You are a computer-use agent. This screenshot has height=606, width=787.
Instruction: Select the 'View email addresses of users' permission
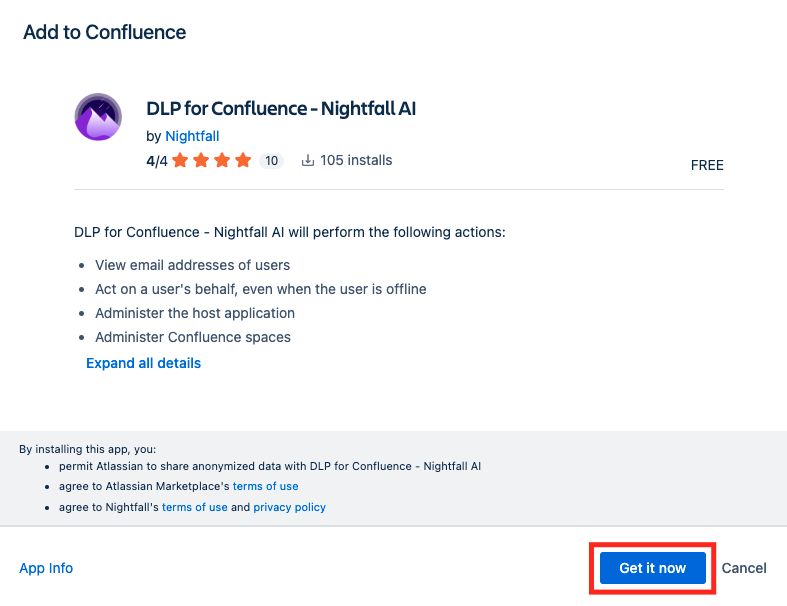tap(192, 265)
